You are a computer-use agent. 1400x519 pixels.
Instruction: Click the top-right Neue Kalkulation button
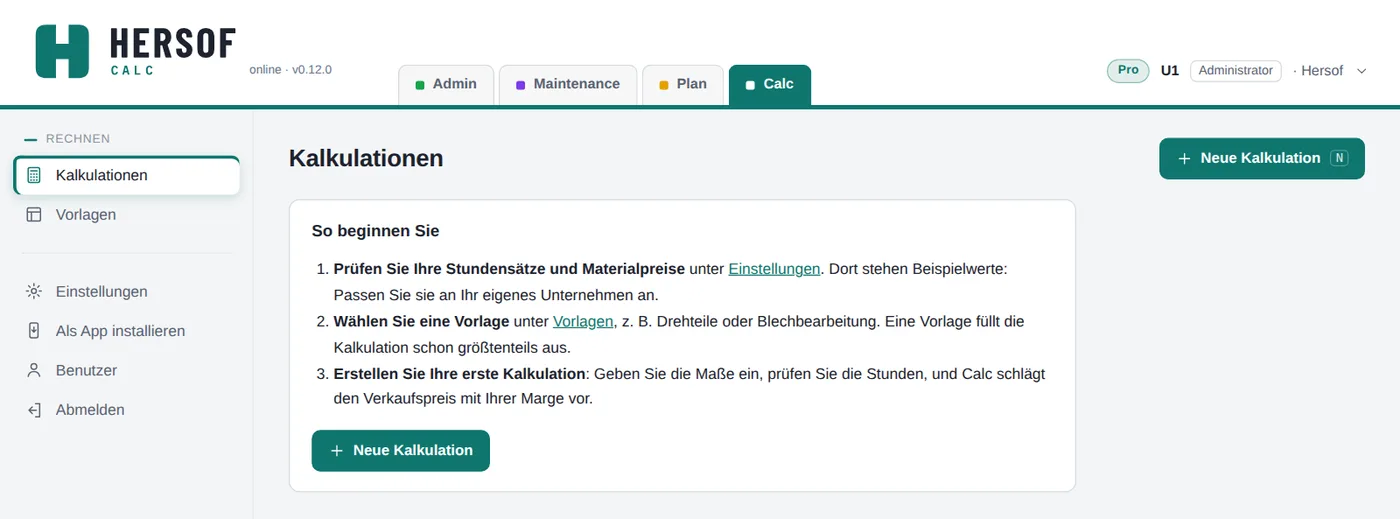point(1262,158)
